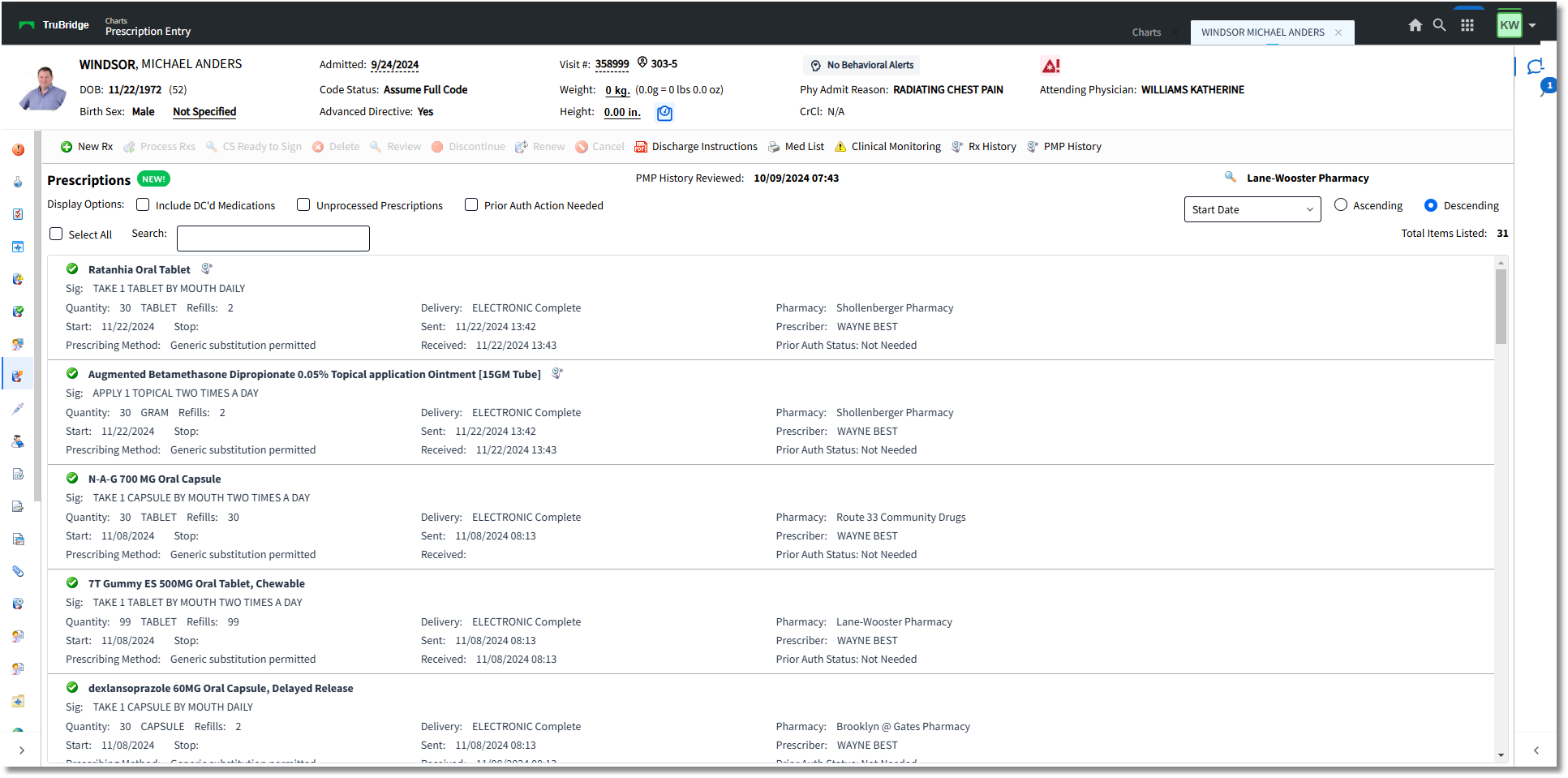Open the search magnifier in header

pyautogui.click(x=1439, y=25)
